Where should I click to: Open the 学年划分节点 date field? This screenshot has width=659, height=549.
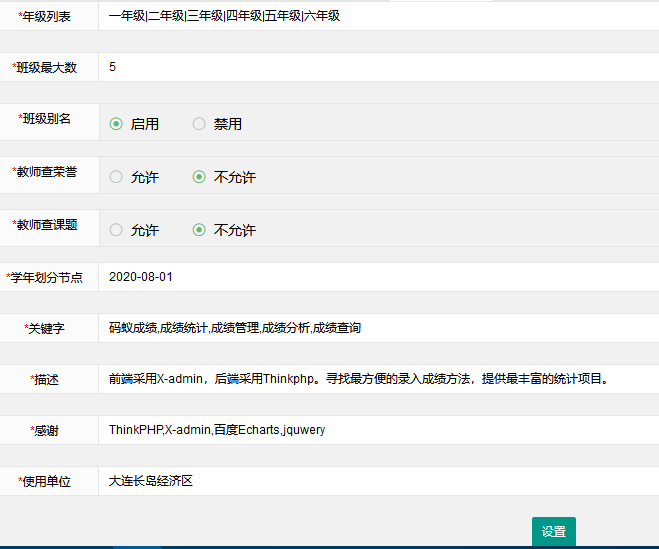[x=378, y=277]
